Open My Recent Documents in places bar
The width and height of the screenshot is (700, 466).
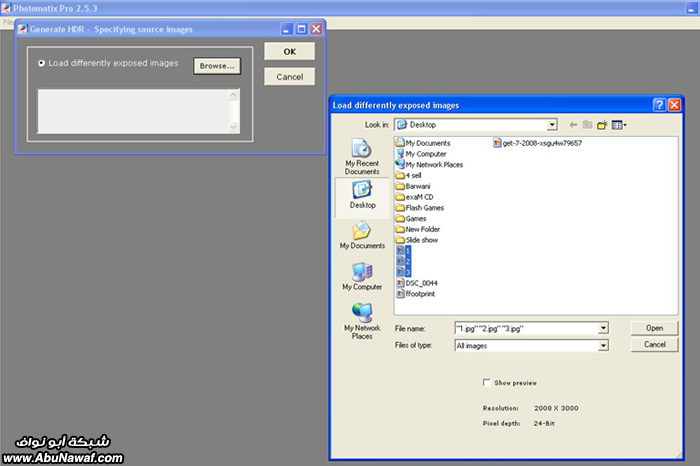point(362,157)
